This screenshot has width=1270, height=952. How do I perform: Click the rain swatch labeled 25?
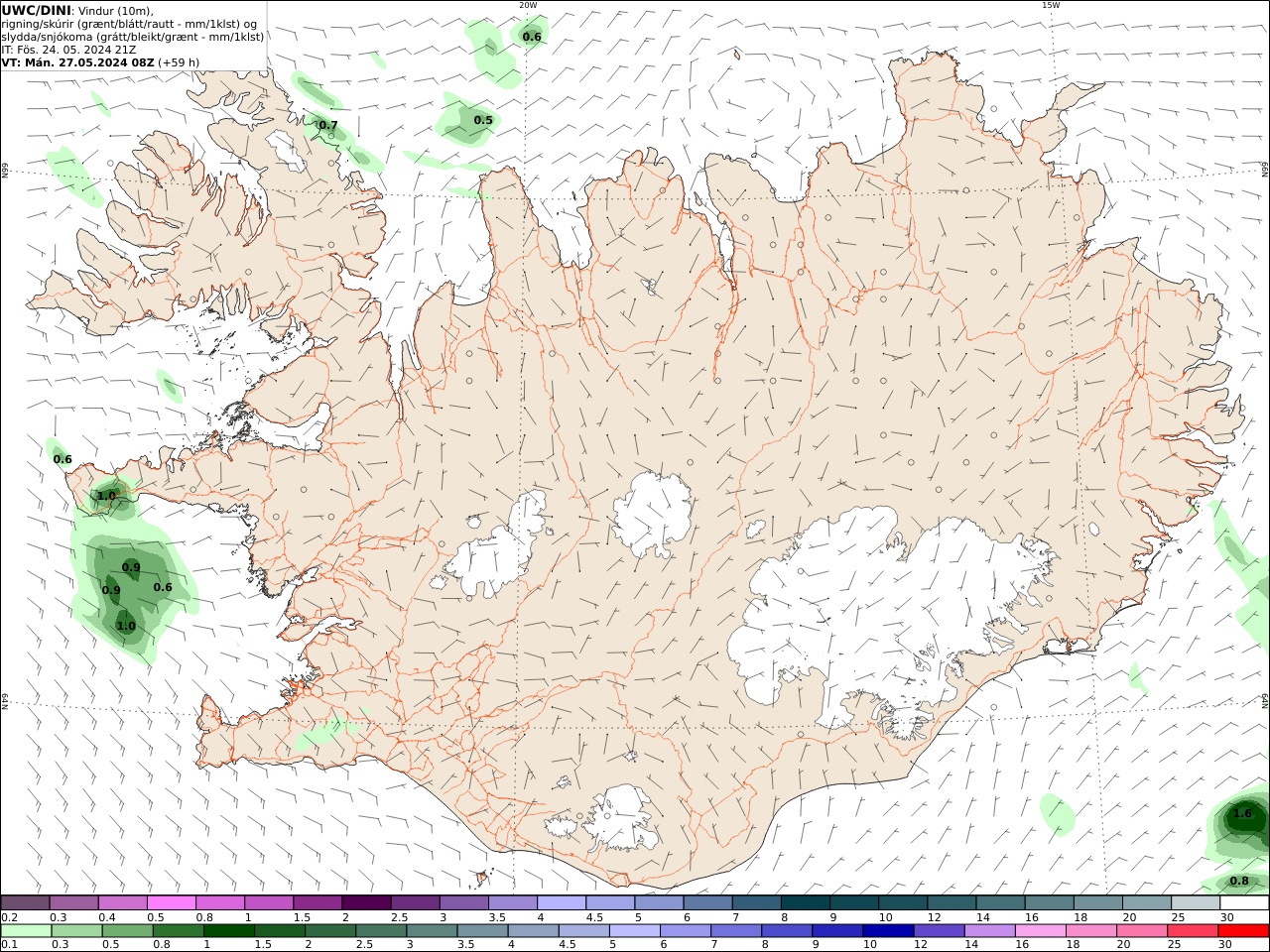tap(1193, 930)
